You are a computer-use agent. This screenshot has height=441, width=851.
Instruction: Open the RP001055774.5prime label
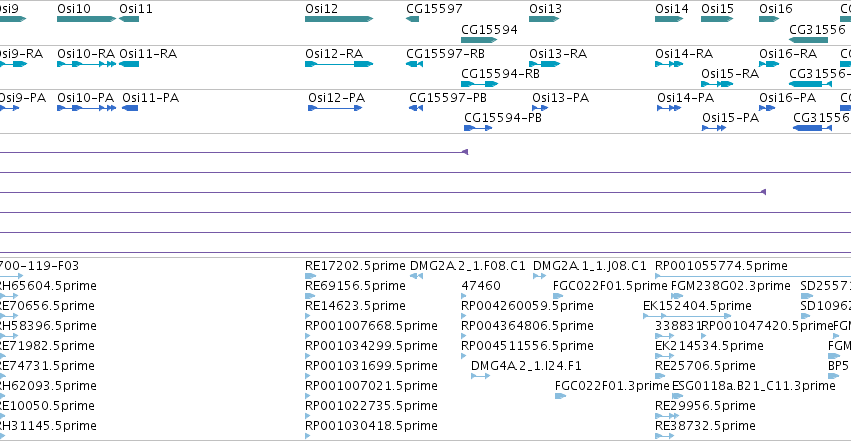click(721, 266)
